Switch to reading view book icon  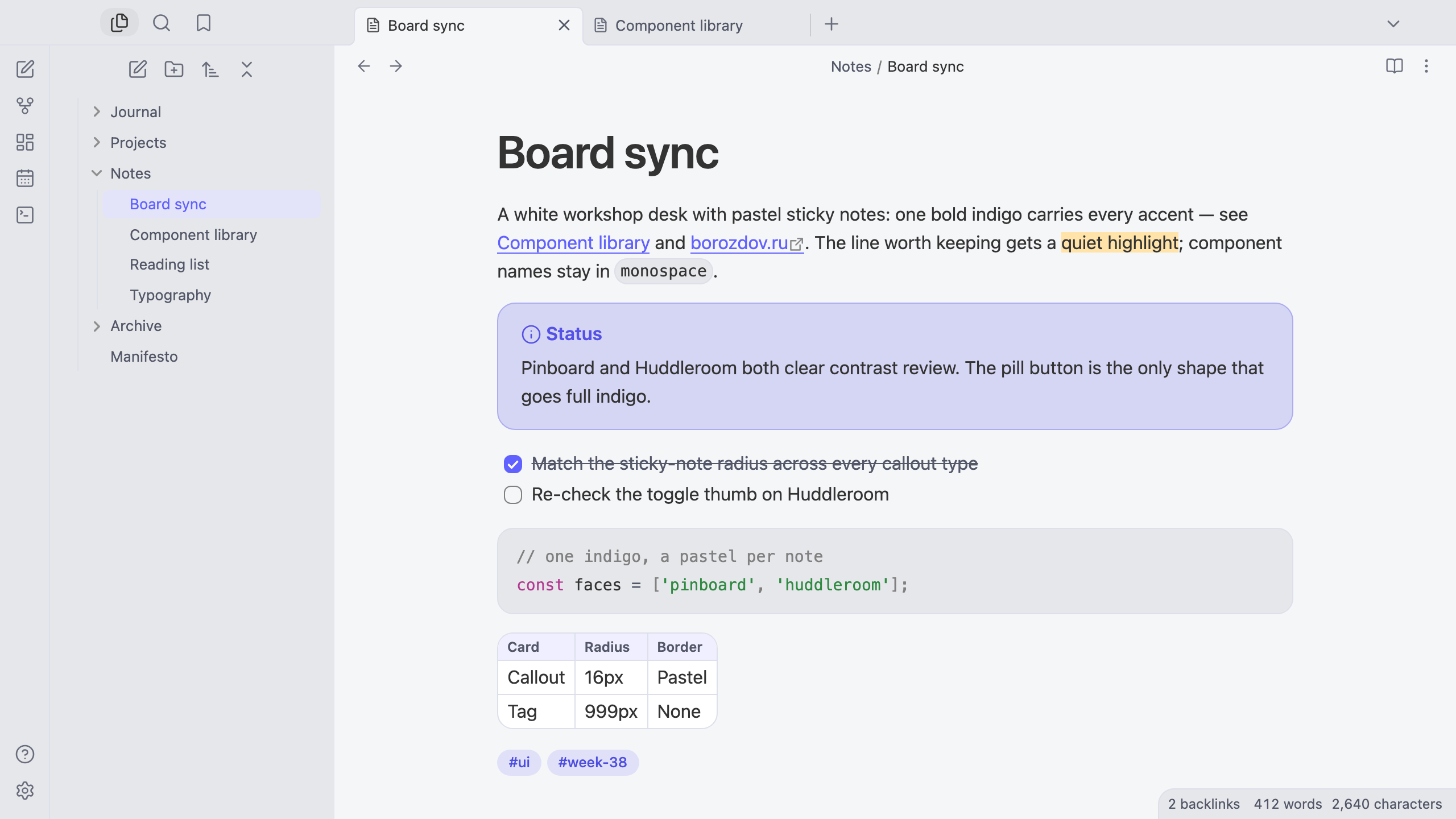(x=1395, y=67)
